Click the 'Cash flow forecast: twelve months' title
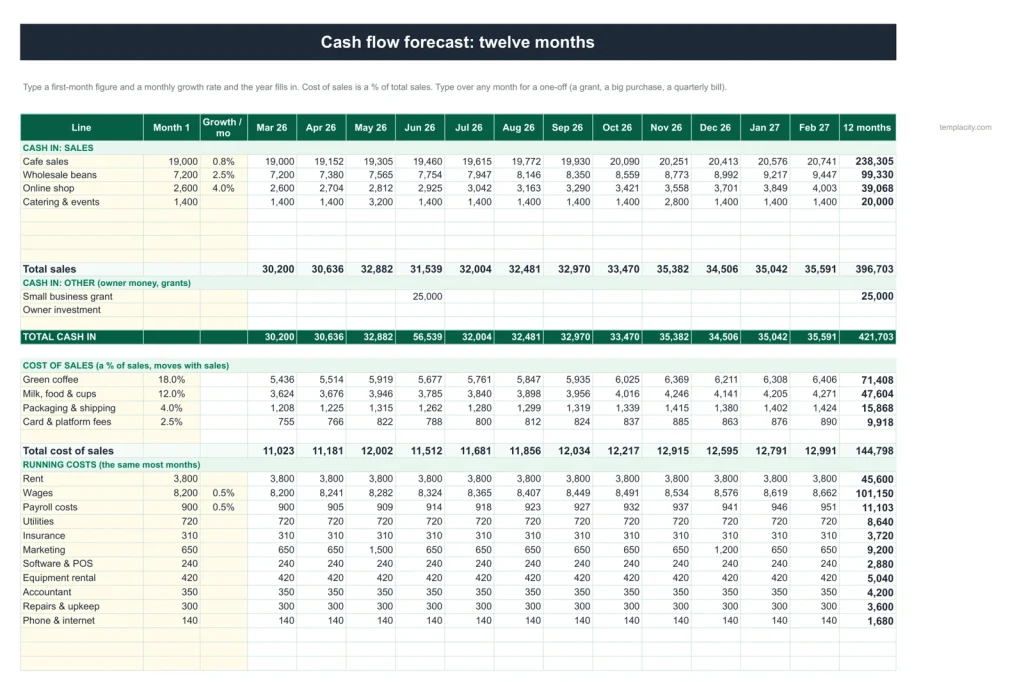Screen dimensions: 1024x682 (458, 42)
